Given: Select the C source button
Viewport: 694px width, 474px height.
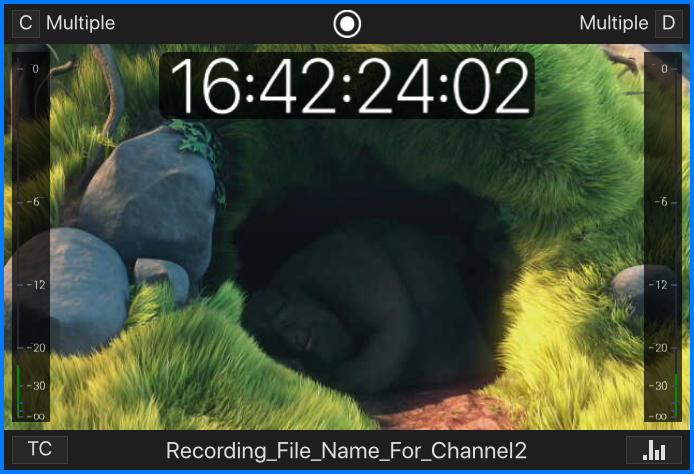Looking at the screenshot, I should point(26,23).
